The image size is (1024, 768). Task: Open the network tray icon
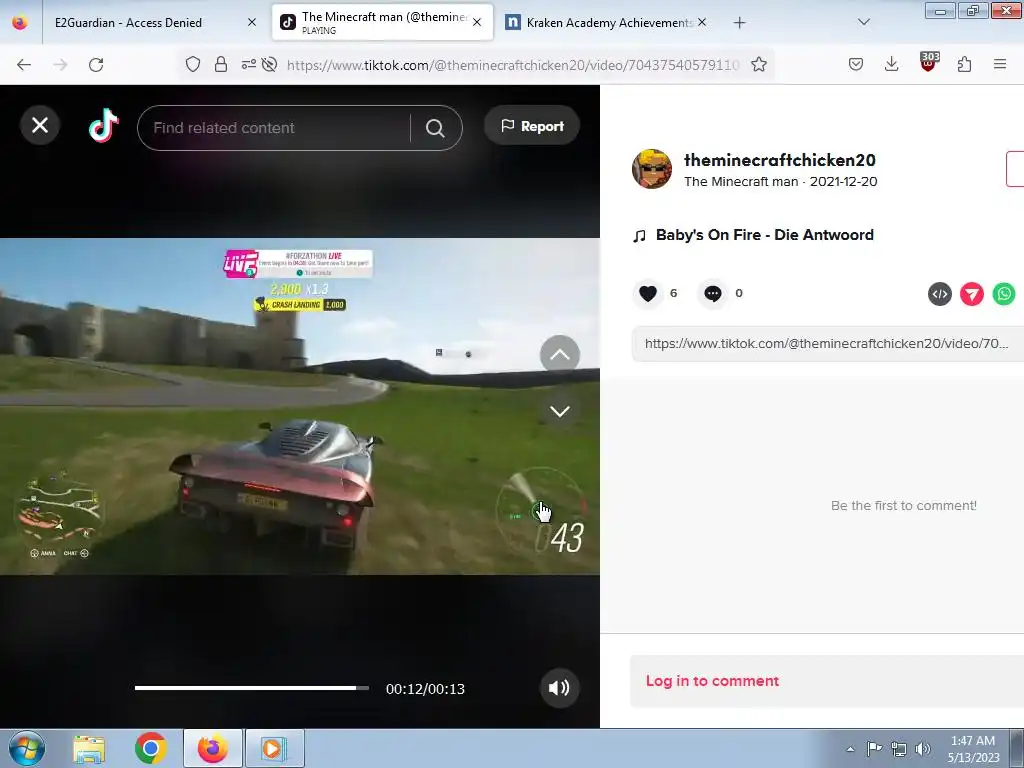pos(899,749)
